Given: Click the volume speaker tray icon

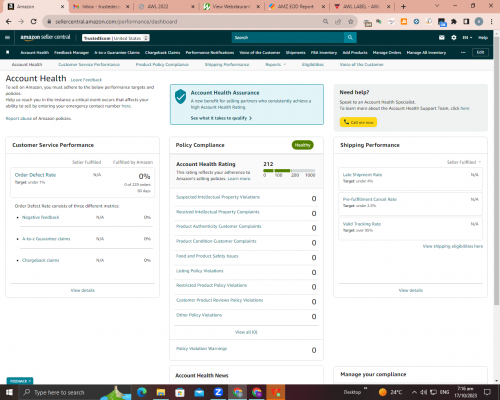Looking at the screenshot, I should pos(423,392).
